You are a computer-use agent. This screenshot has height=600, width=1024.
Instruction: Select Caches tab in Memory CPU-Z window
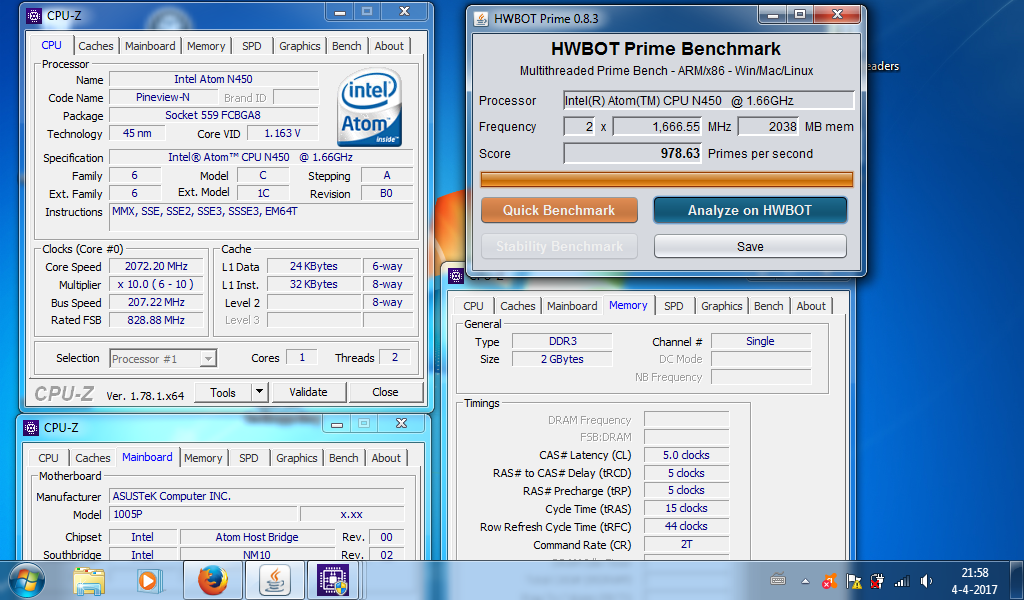tap(517, 306)
